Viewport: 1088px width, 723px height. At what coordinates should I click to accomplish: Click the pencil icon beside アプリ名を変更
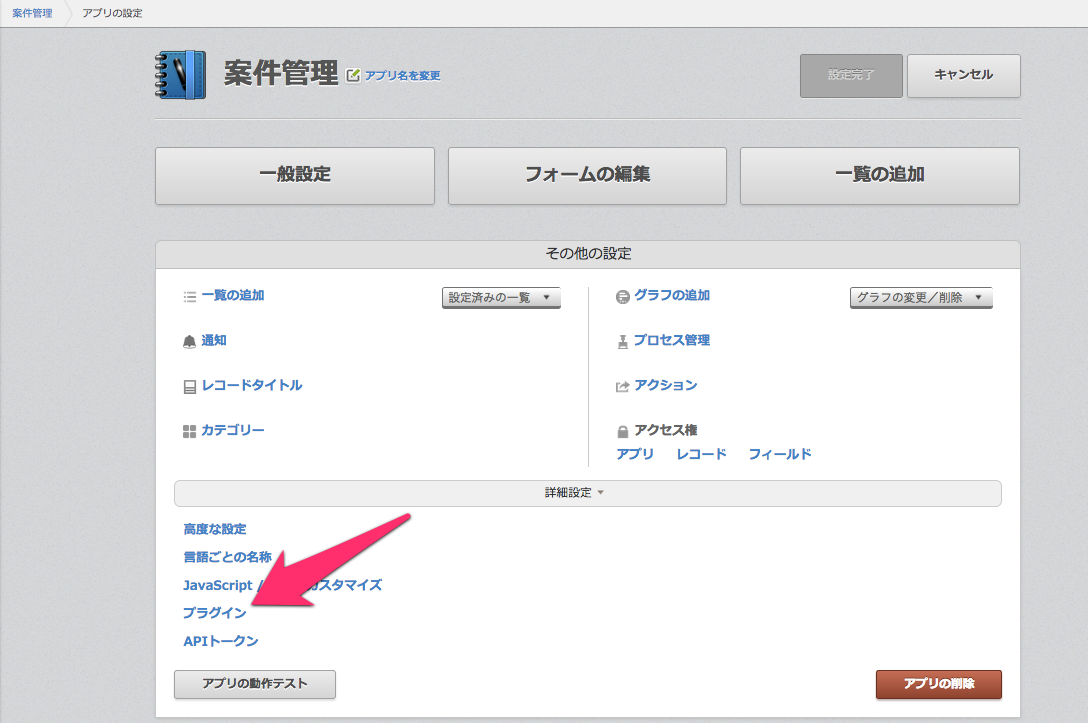353,75
